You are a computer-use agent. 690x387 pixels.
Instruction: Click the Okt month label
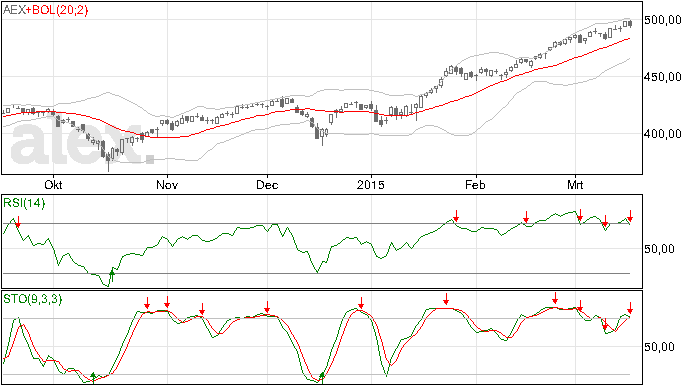tap(53, 184)
